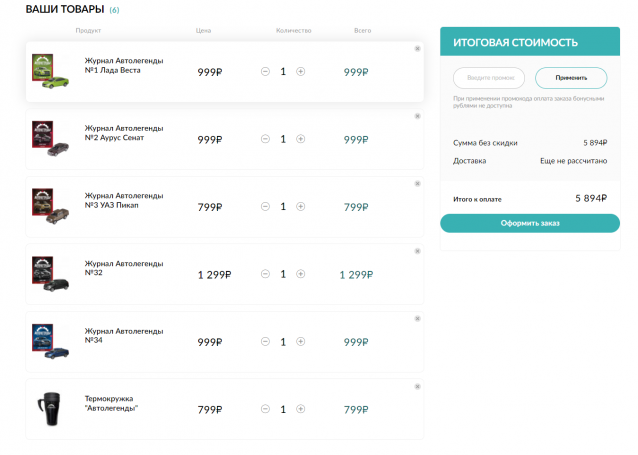Image resolution: width=638 pixels, height=455 pixels.
Task: Open Журнал Автолегенды №32 link
Action: 124,268
